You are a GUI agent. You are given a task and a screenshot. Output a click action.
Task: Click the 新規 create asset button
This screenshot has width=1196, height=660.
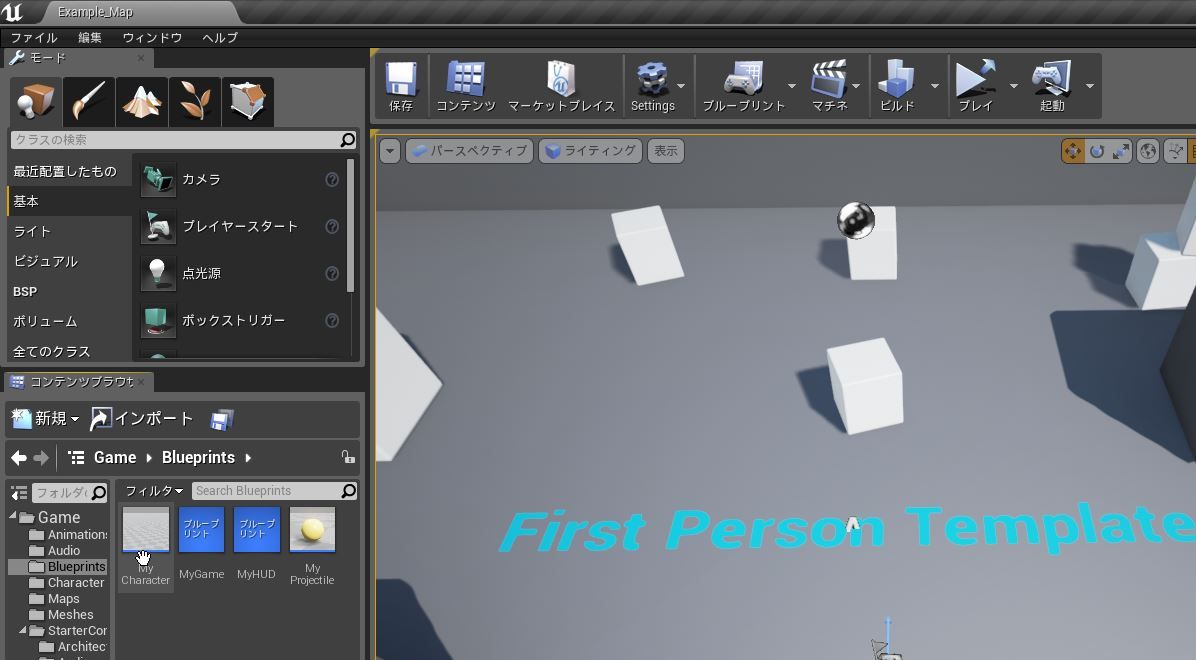[46, 418]
